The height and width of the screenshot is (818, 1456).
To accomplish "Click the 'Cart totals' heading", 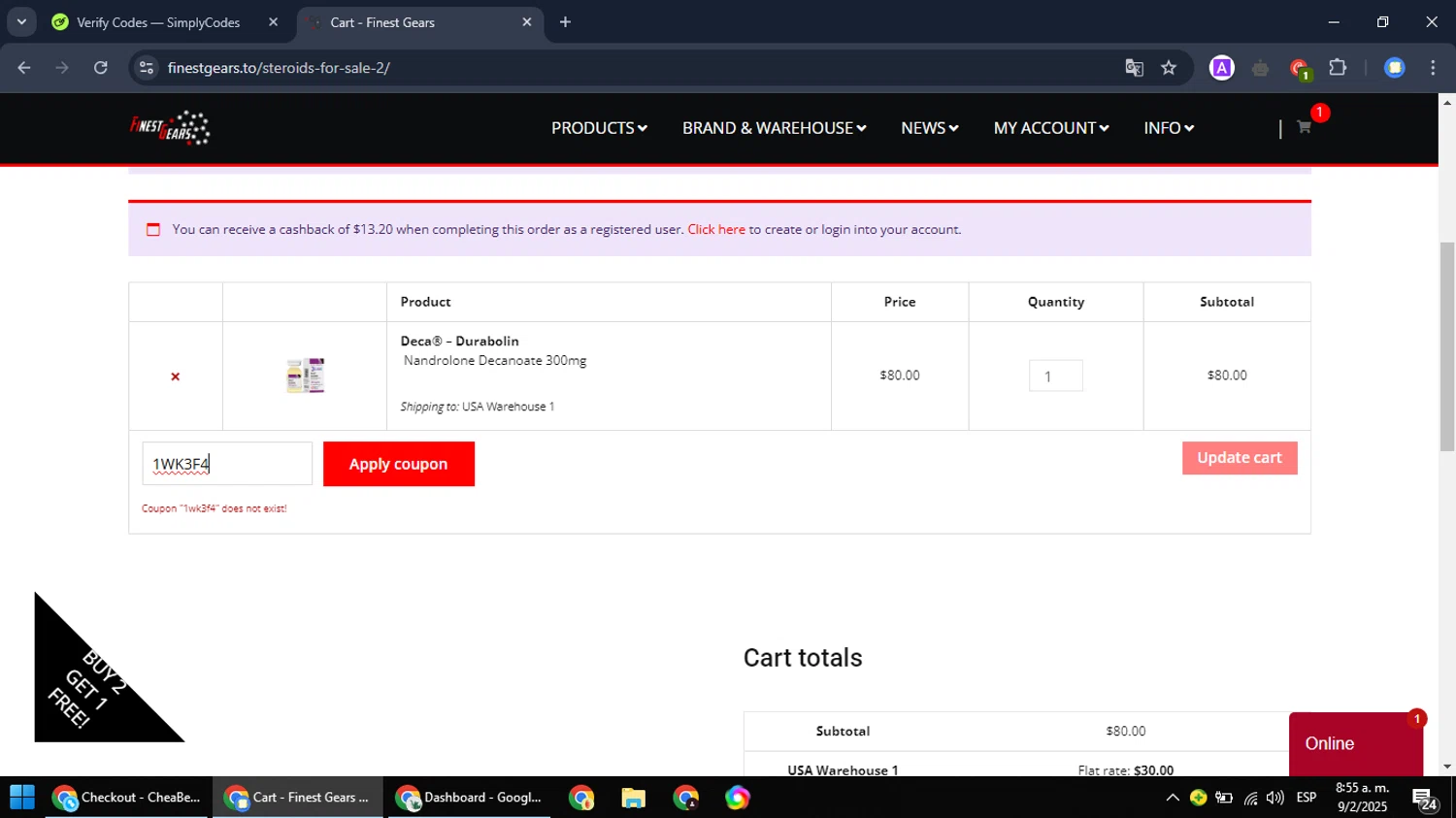I will coord(803,658).
